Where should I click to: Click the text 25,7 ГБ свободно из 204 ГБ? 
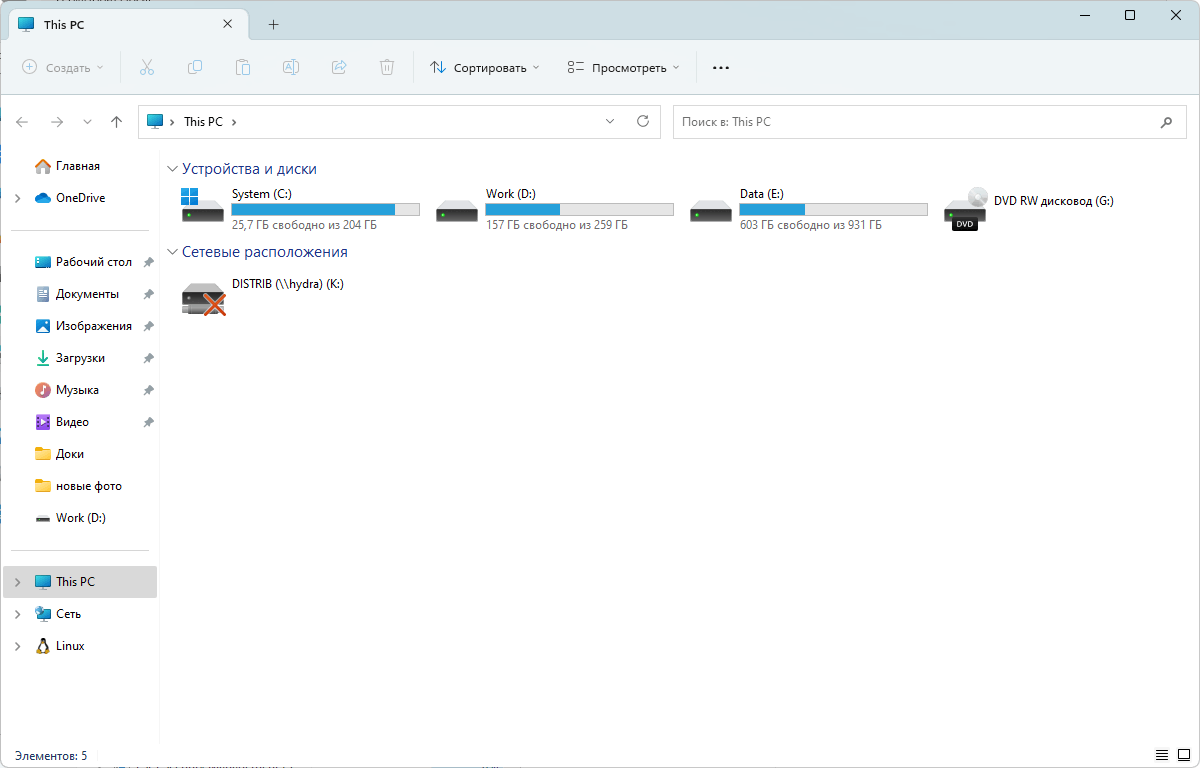pyautogui.click(x=305, y=226)
